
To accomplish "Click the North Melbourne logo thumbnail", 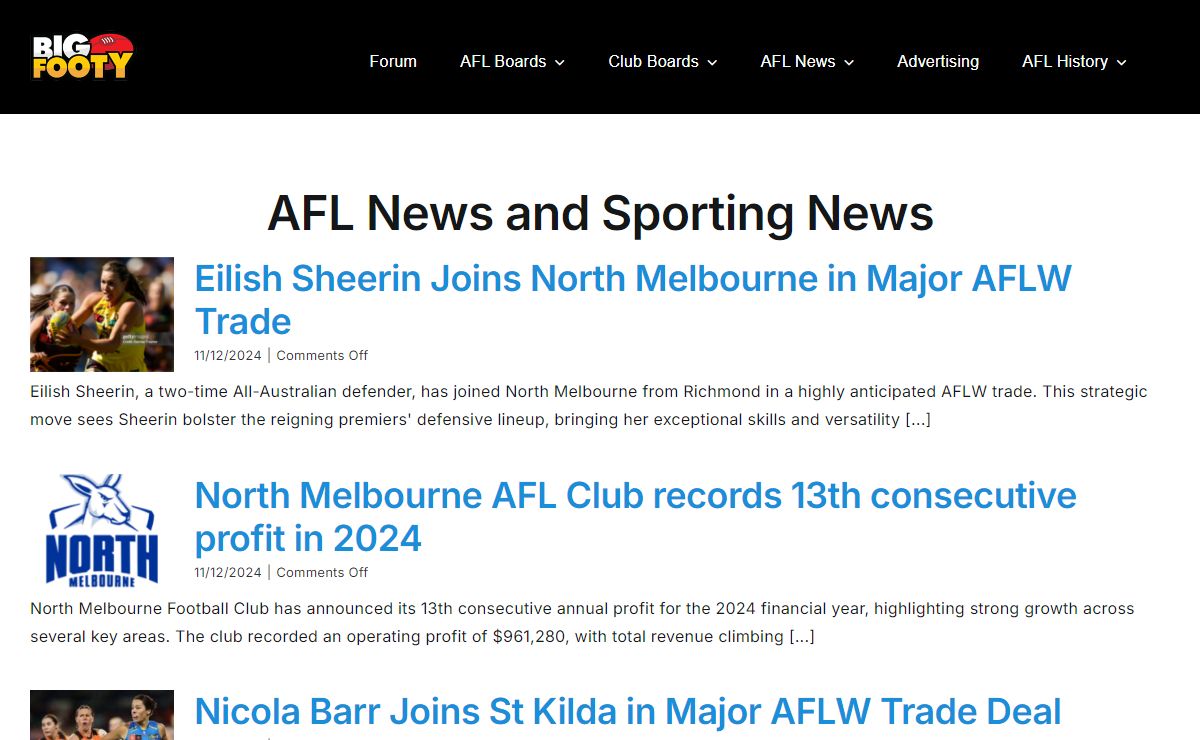I will [102, 532].
